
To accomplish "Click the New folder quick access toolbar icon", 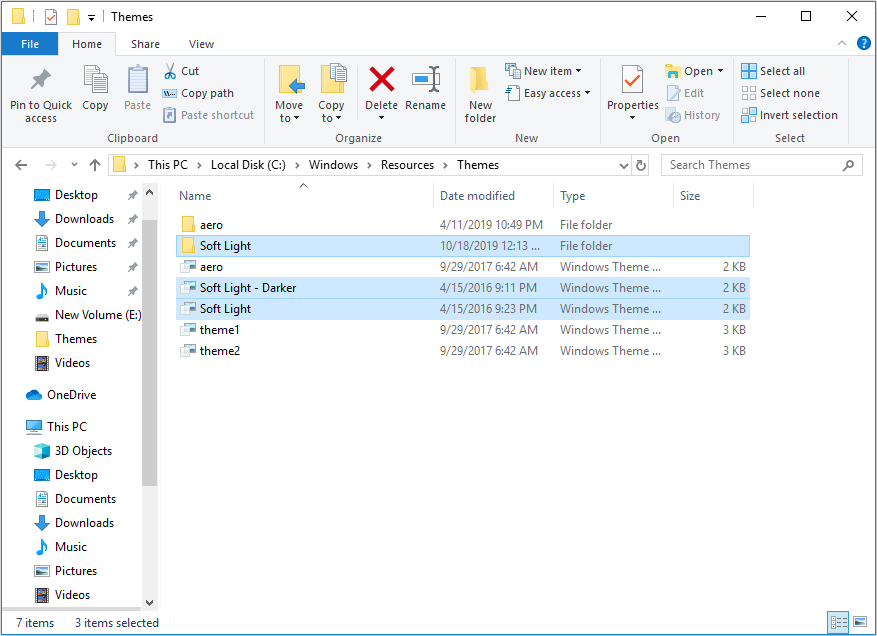I will point(73,17).
